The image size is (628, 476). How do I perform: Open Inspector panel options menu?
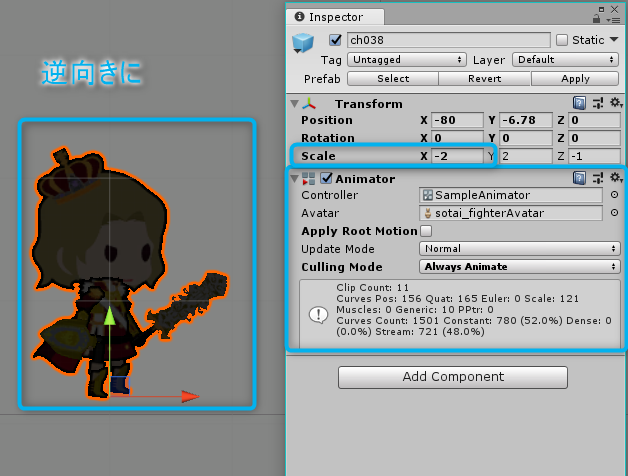pyautogui.click(x=614, y=20)
